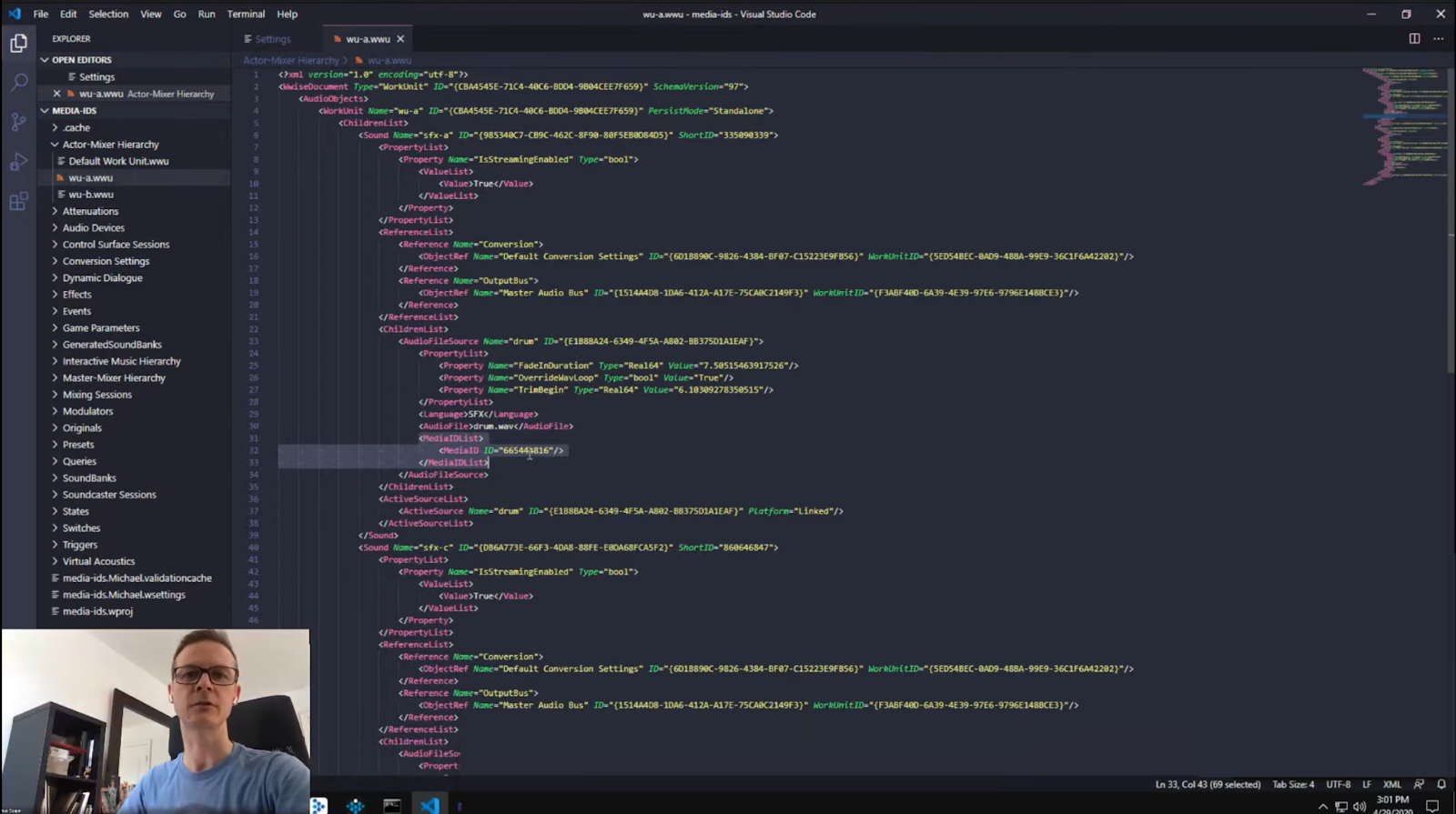
Task: Click the editor vertical scrollbar
Action: pyautogui.click(x=1451, y=219)
